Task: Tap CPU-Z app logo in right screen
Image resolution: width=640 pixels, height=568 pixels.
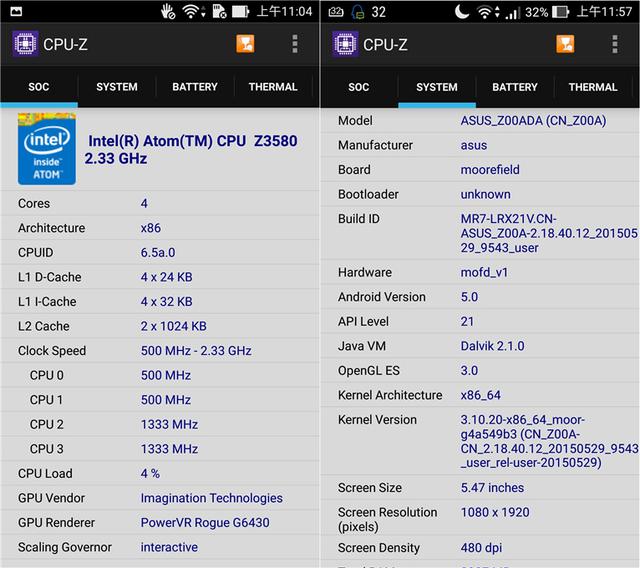Action: tap(345, 44)
